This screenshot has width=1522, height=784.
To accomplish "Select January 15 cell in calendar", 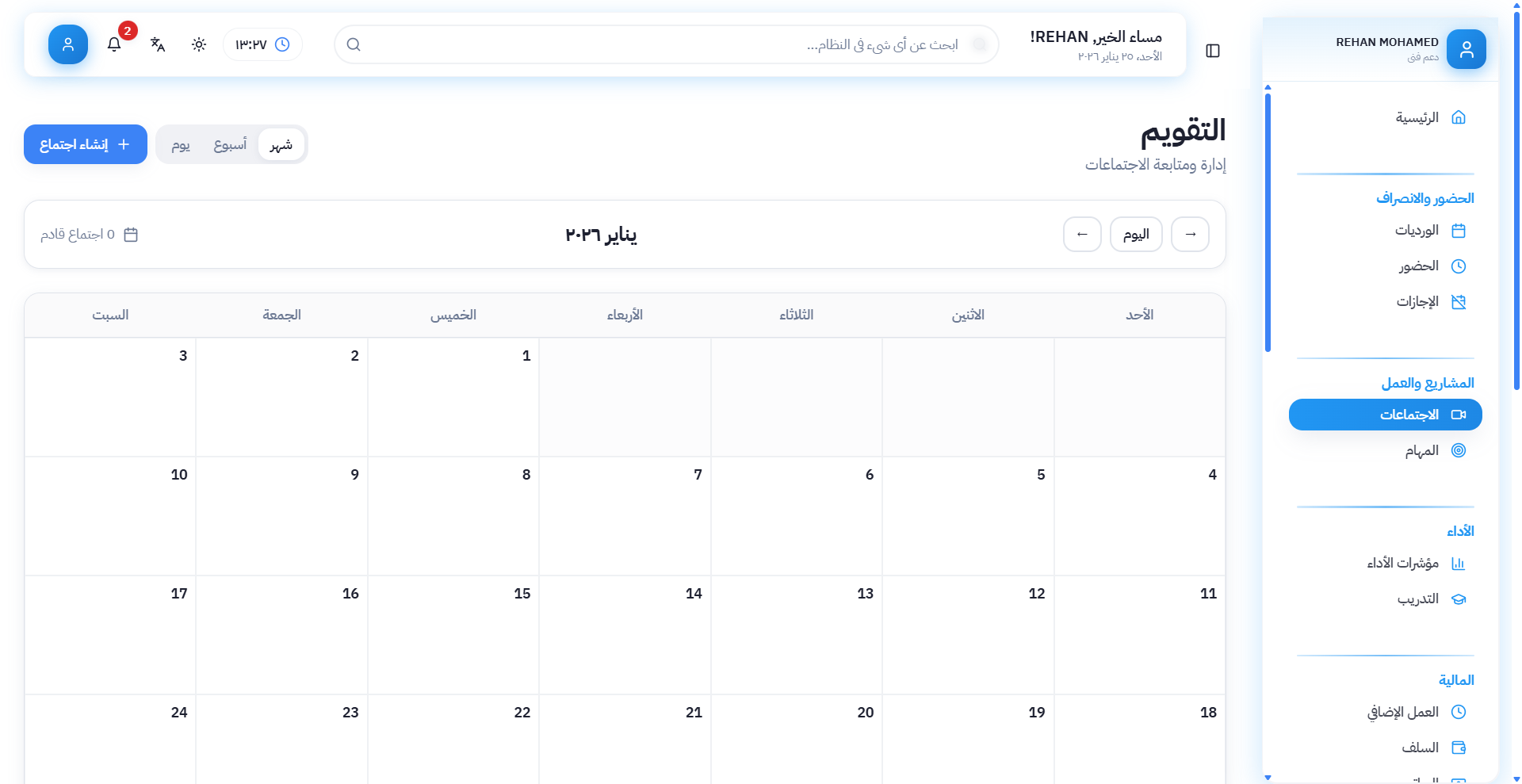I will click(x=453, y=634).
